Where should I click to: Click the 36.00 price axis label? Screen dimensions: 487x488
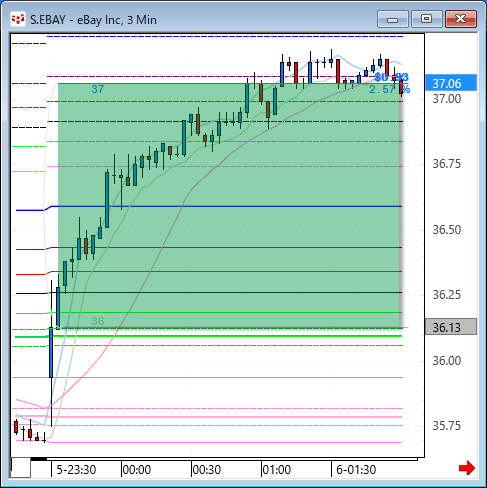point(447,361)
